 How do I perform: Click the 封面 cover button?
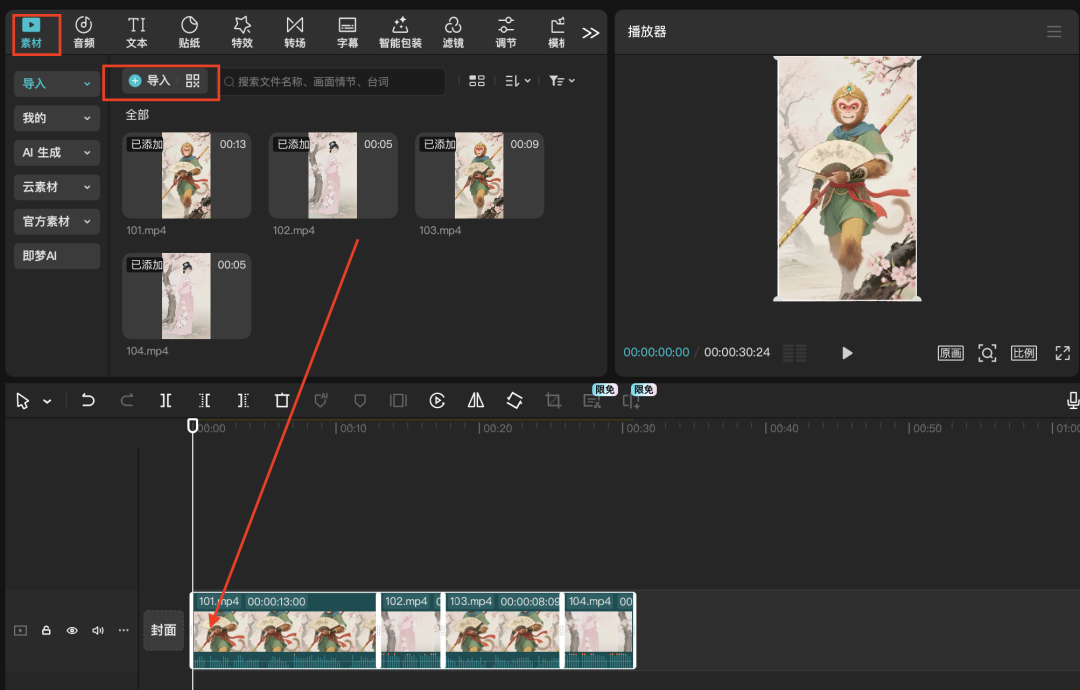coord(163,630)
